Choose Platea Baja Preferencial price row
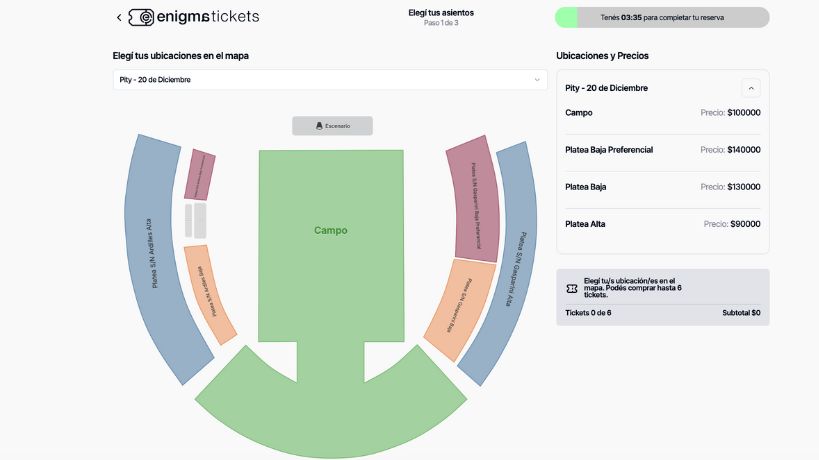The width and height of the screenshot is (819, 460). 662,150
